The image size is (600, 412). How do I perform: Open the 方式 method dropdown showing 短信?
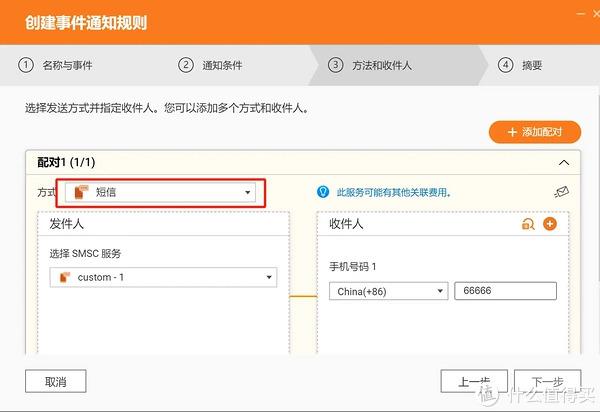click(161, 192)
